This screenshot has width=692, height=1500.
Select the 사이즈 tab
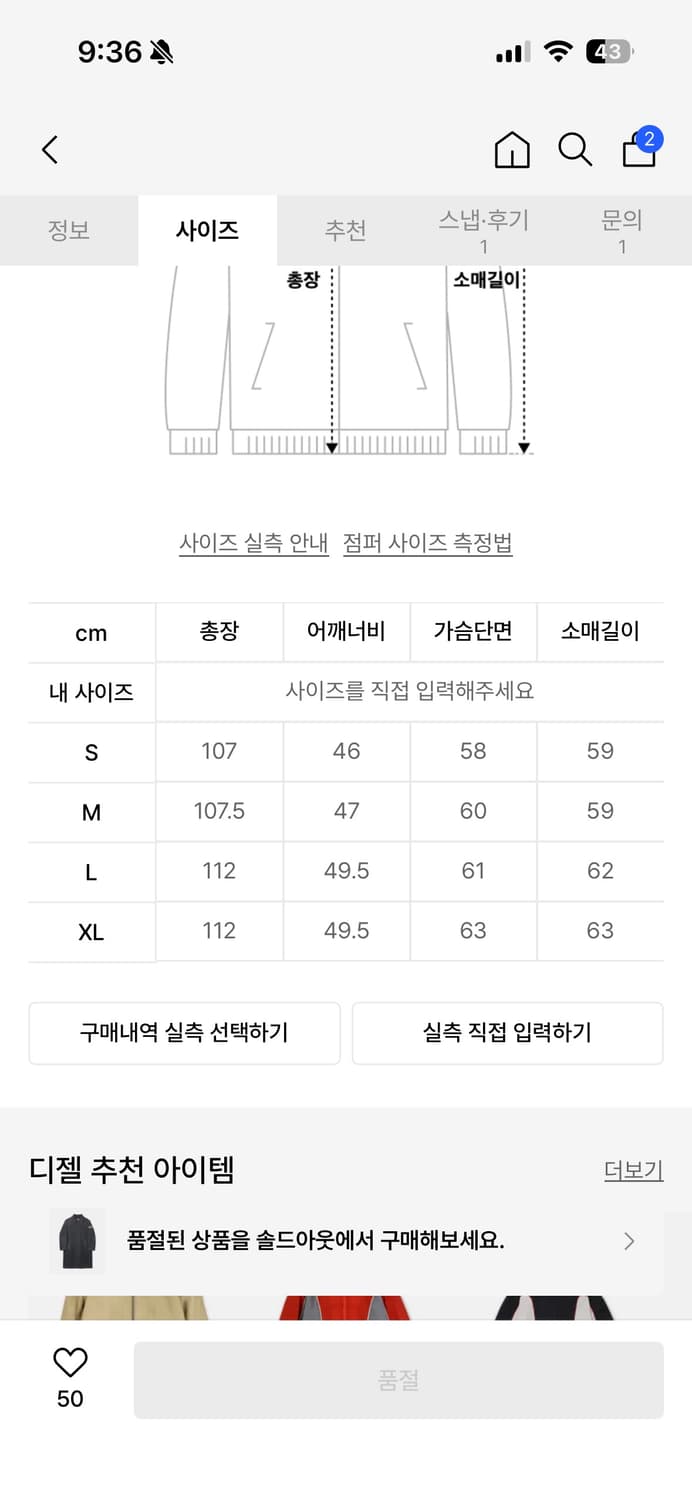coord(207,230)
